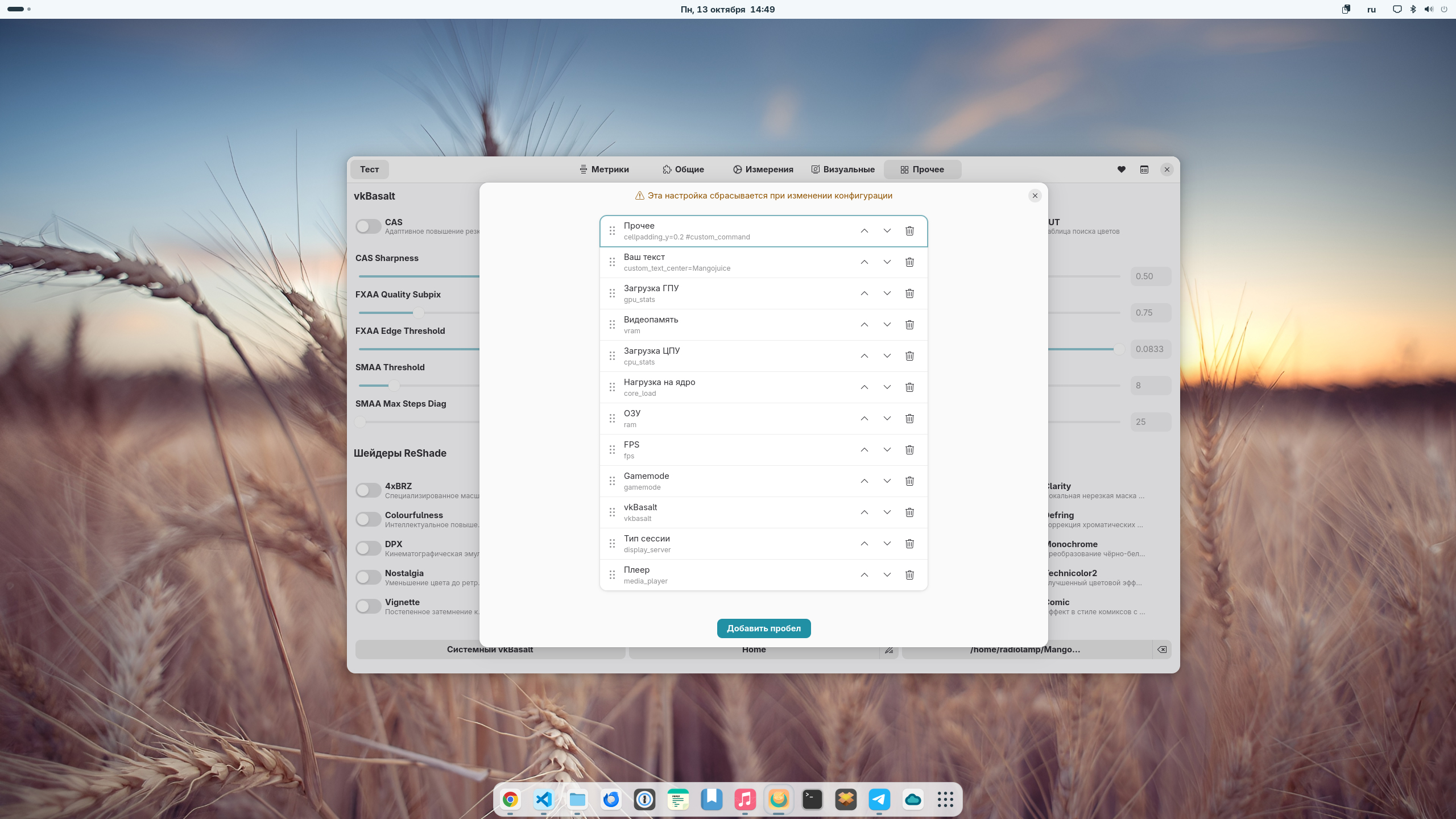The width and height of the screenshot is (1456, 819).
Task: Open Telegram from the dock
Action: tap(879, 800)
